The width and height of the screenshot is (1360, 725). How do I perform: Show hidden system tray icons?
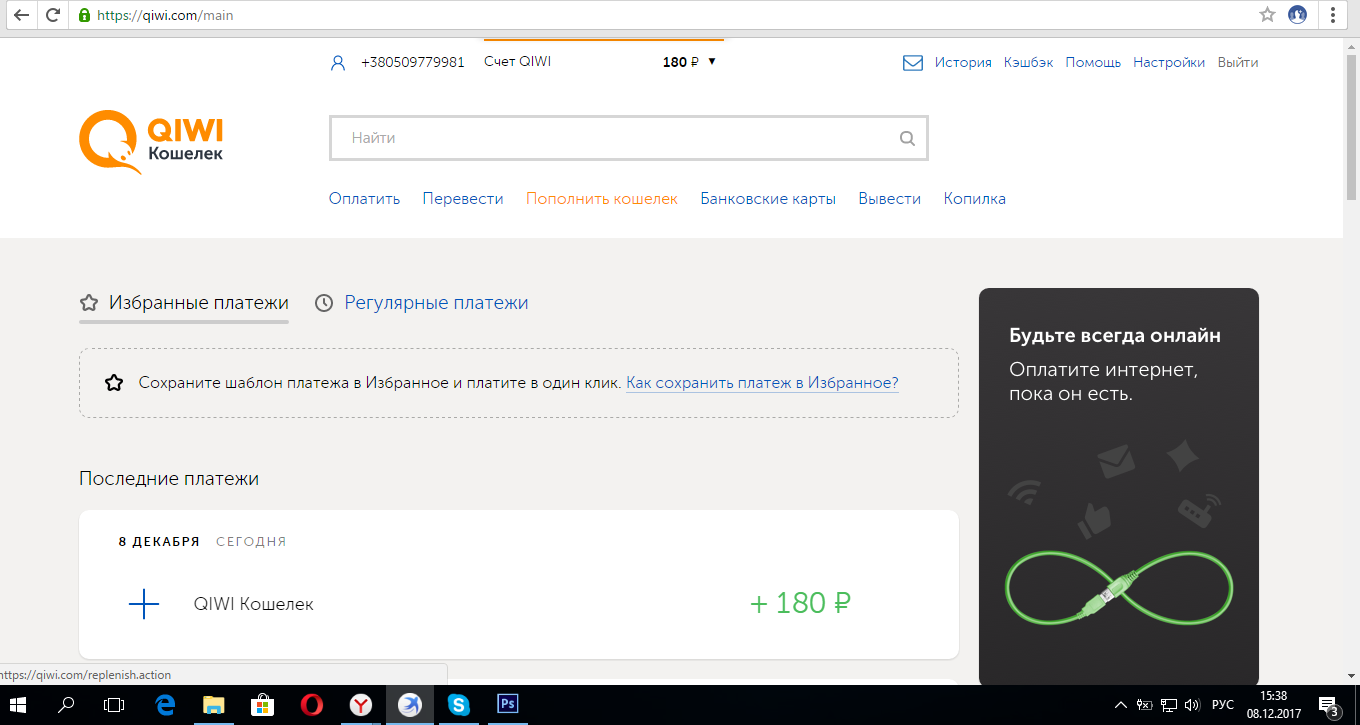[1121, 704]
